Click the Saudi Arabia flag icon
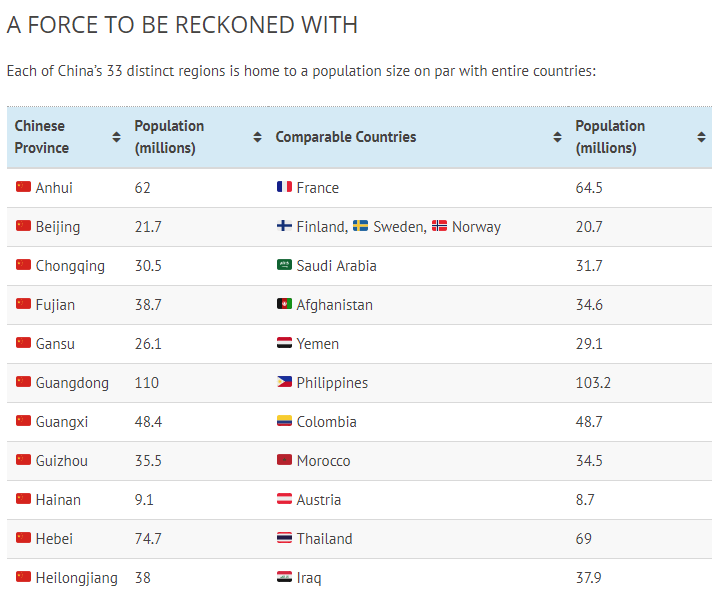The width and height of the screenshot is (717, 598). coord(284,265)
